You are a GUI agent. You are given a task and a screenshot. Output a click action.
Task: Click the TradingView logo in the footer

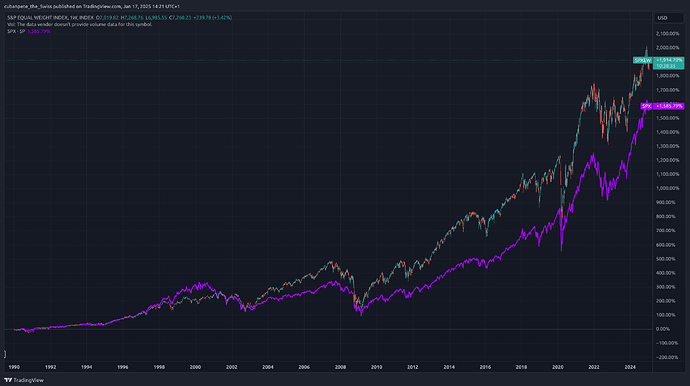click(x=24, y=380)
